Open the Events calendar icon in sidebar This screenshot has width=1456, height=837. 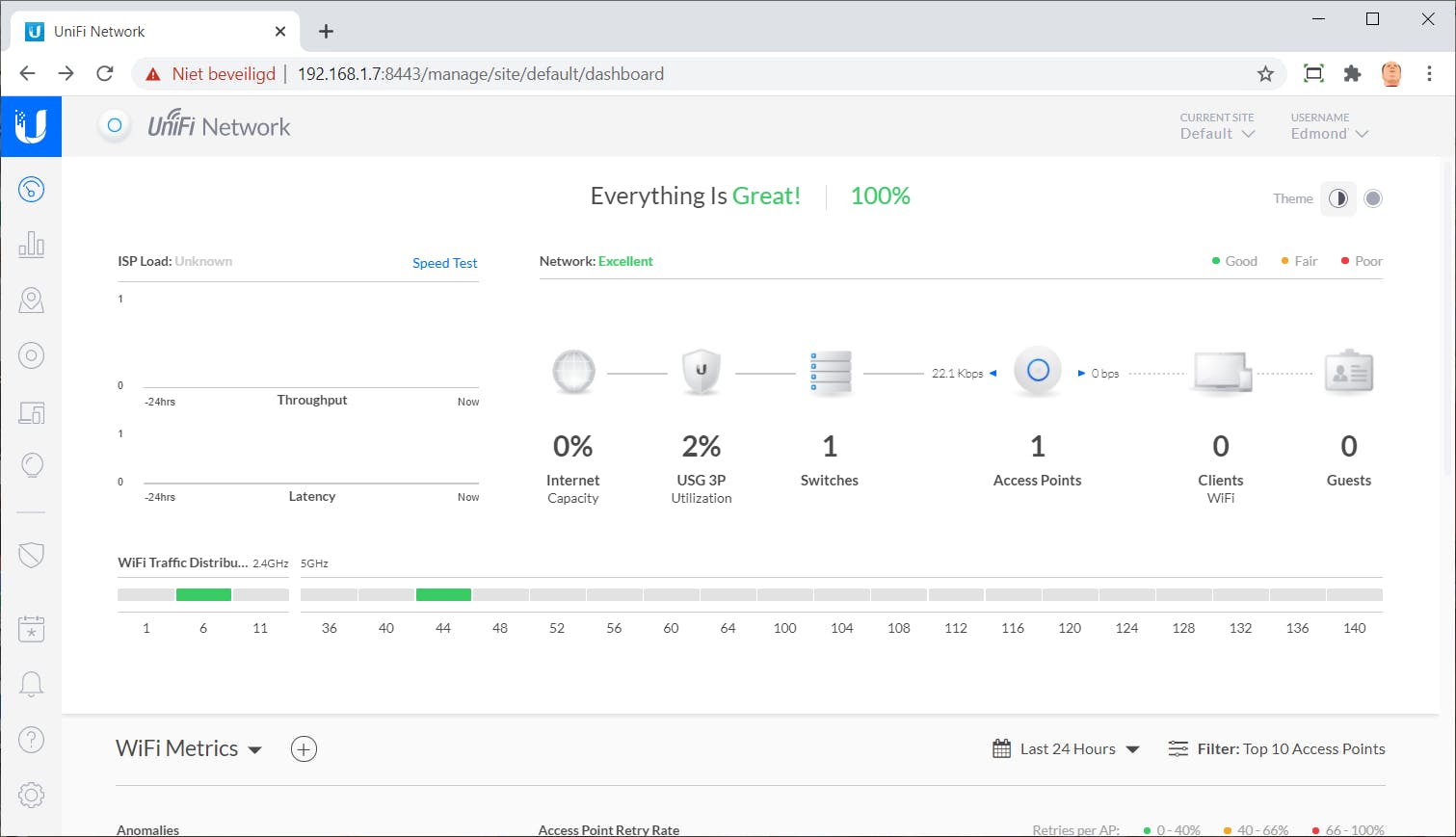tap(31, 629)
